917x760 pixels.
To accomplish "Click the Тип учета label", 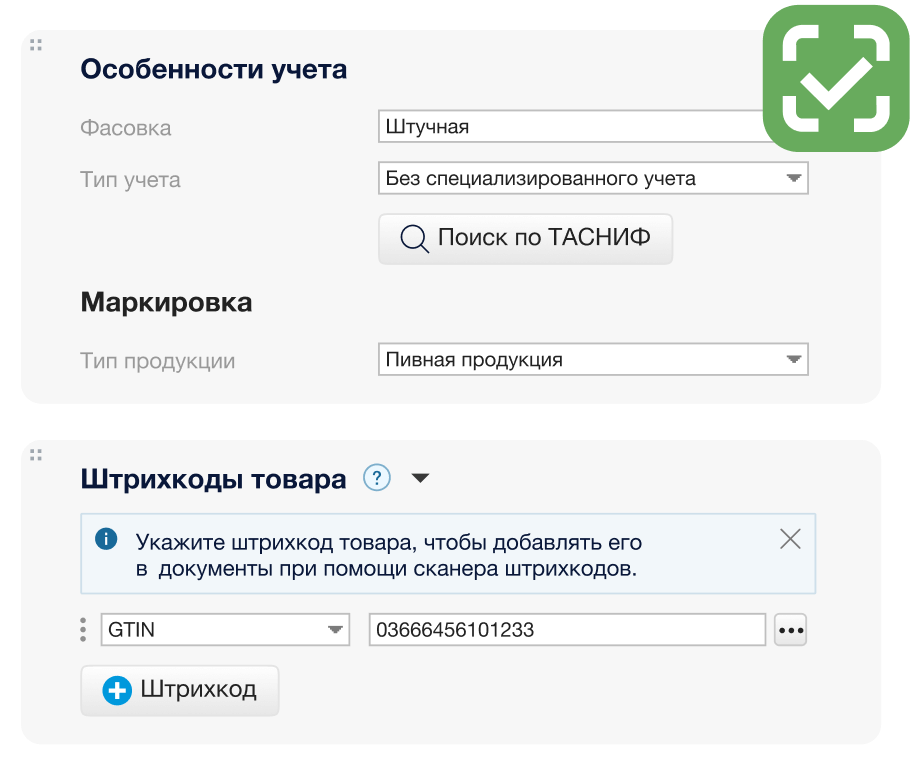I will (130, 180).
